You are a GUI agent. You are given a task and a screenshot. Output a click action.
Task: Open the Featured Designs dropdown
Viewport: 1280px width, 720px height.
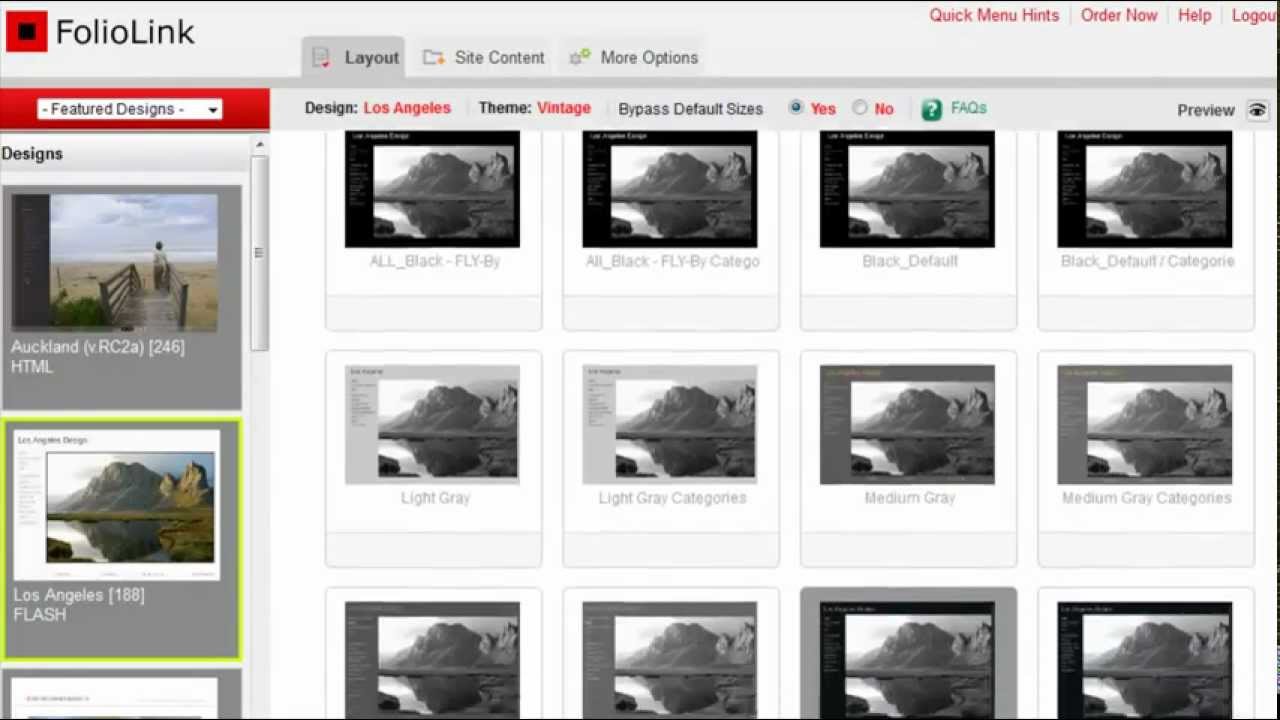130,109
